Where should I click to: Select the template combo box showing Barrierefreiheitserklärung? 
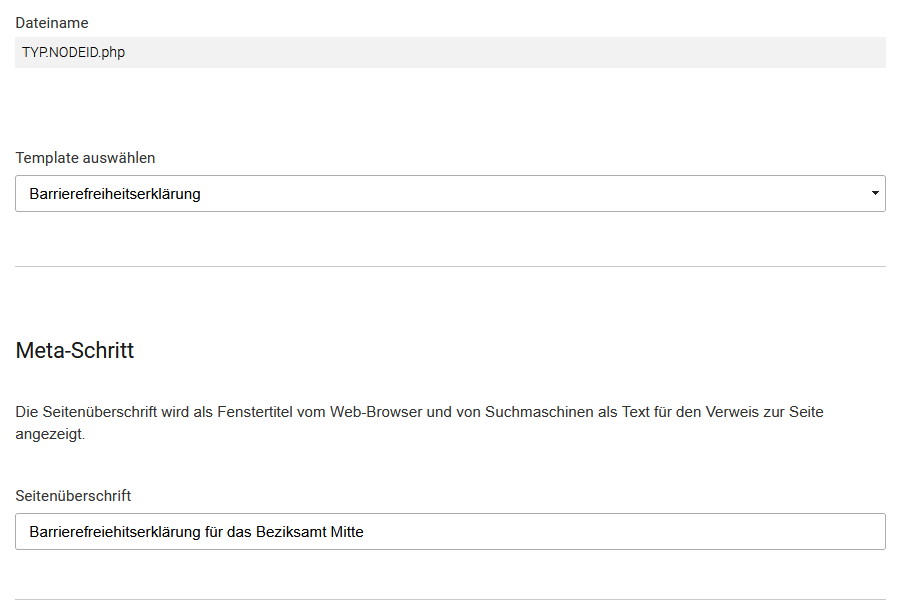[450, 193]
